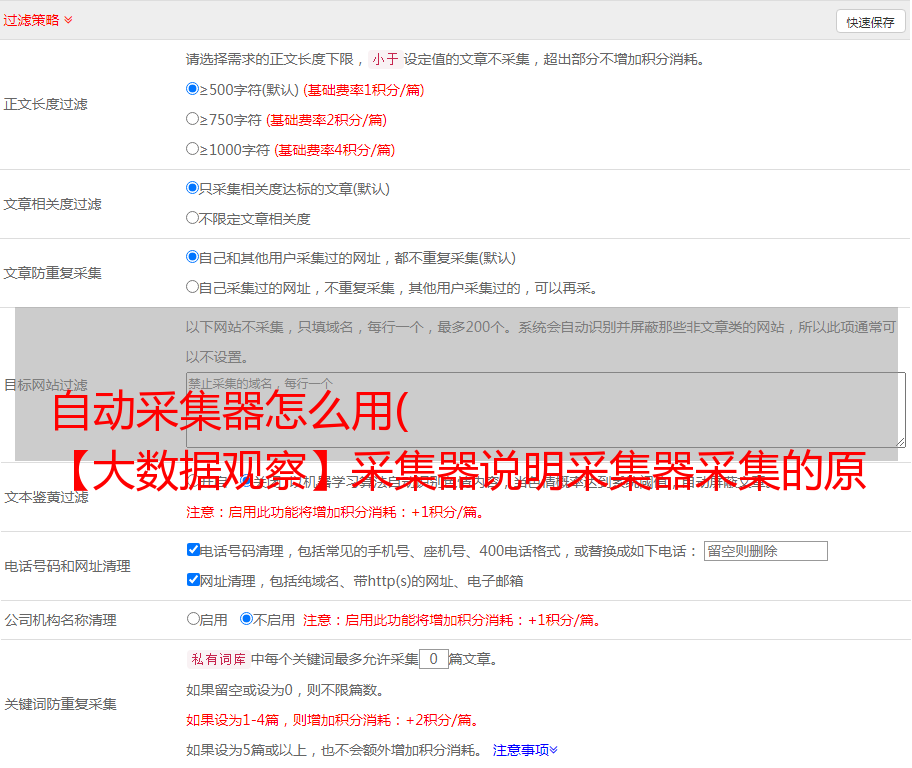Click the 私有词库 tag label

point(217,659)
